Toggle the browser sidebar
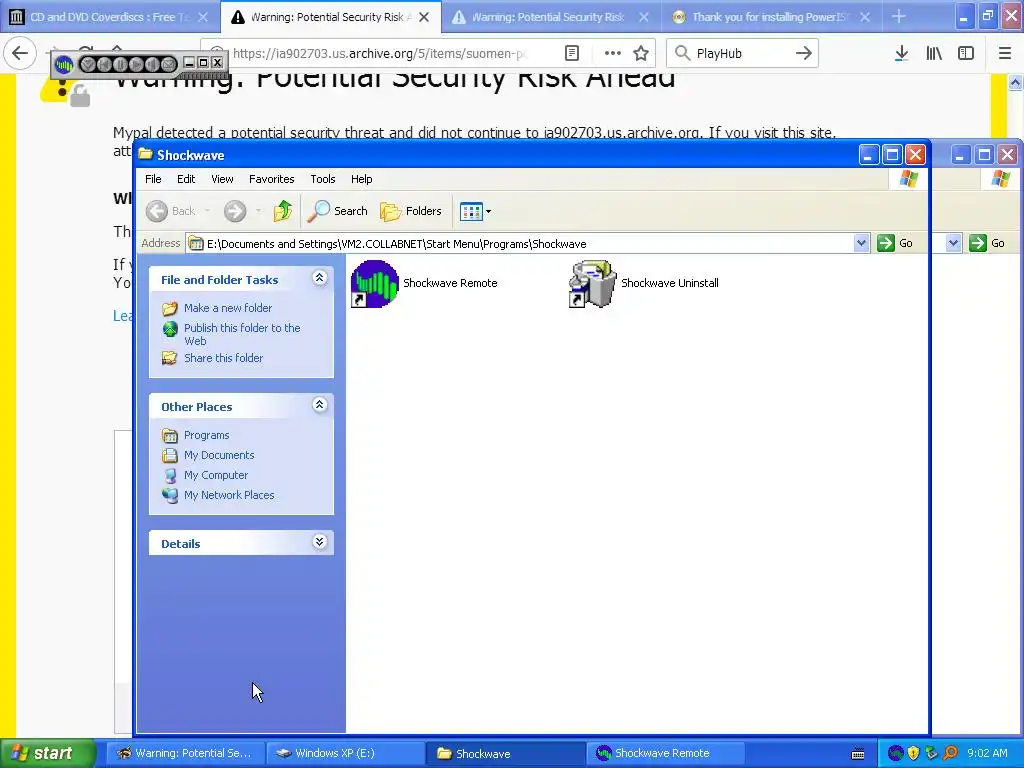 (966, 53)
